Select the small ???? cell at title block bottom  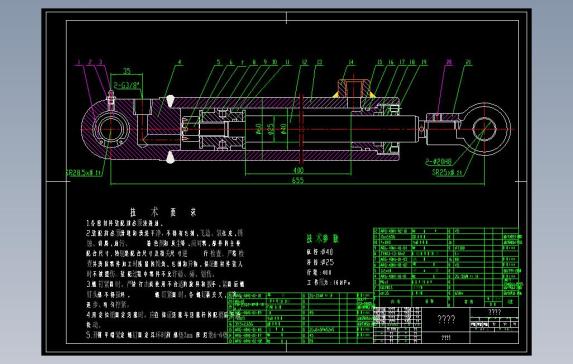(446, 338)
